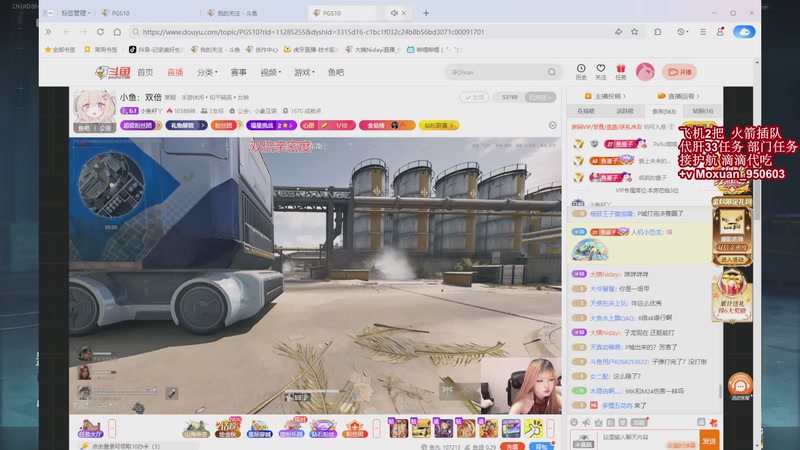Screen dimensions: 800x450
Task: Expand gift list arrow at right end
Action: pos(550,429)
